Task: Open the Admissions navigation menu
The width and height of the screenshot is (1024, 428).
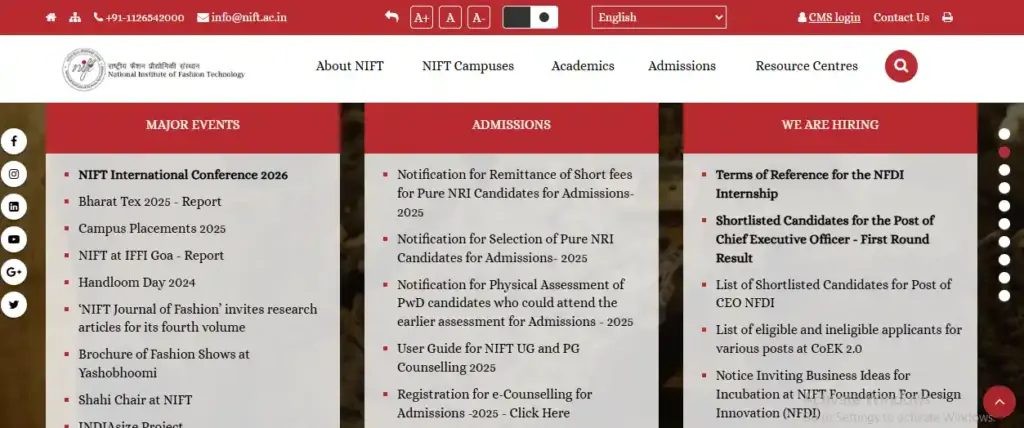Action: [681, 66]
